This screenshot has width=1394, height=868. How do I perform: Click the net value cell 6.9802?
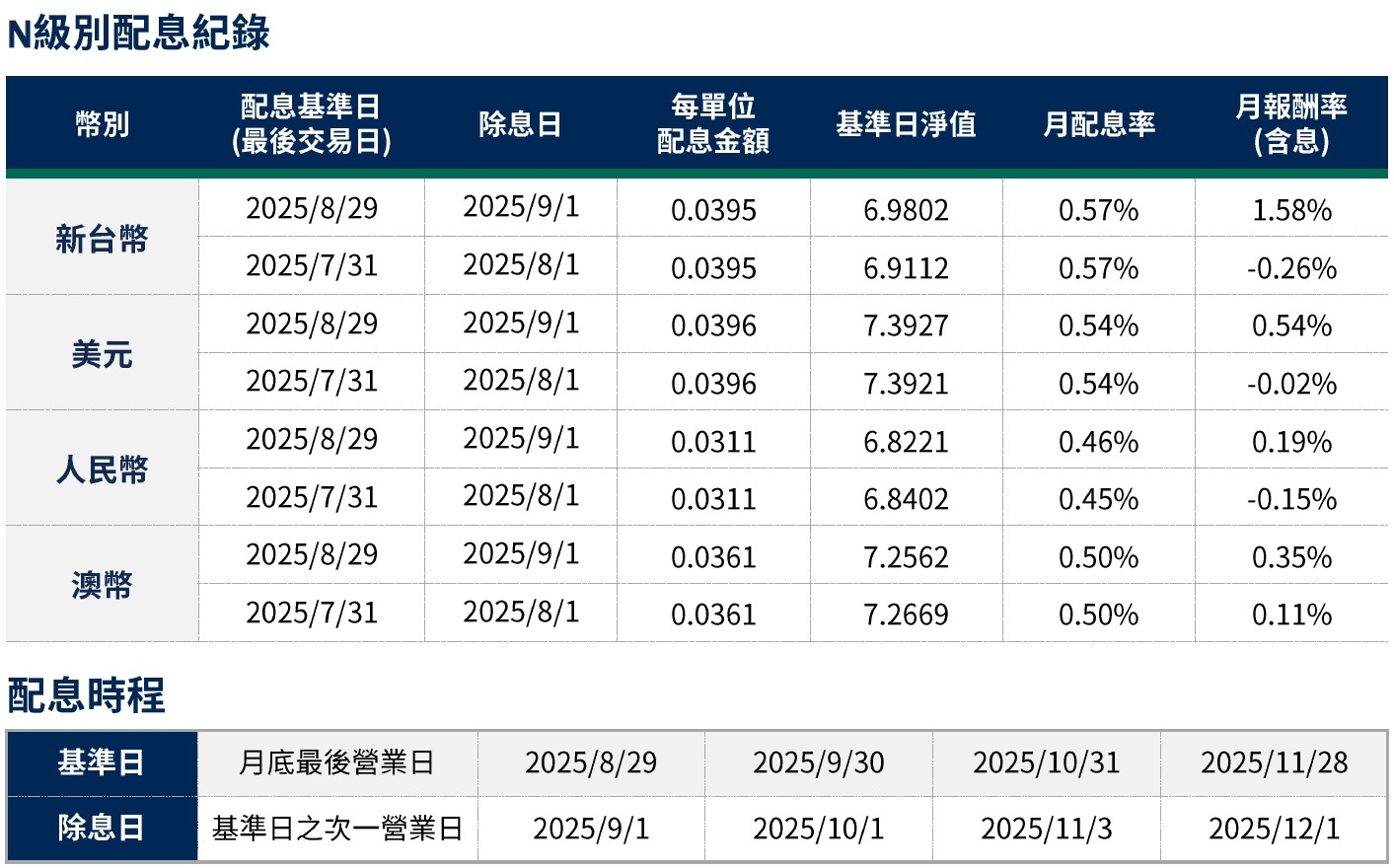906,210
